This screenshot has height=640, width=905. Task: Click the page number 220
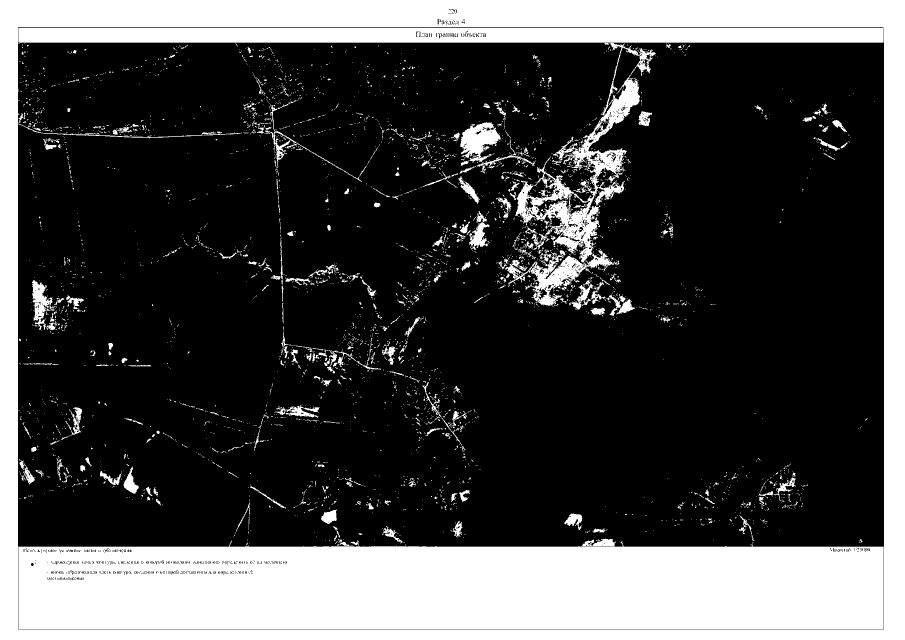451,9
